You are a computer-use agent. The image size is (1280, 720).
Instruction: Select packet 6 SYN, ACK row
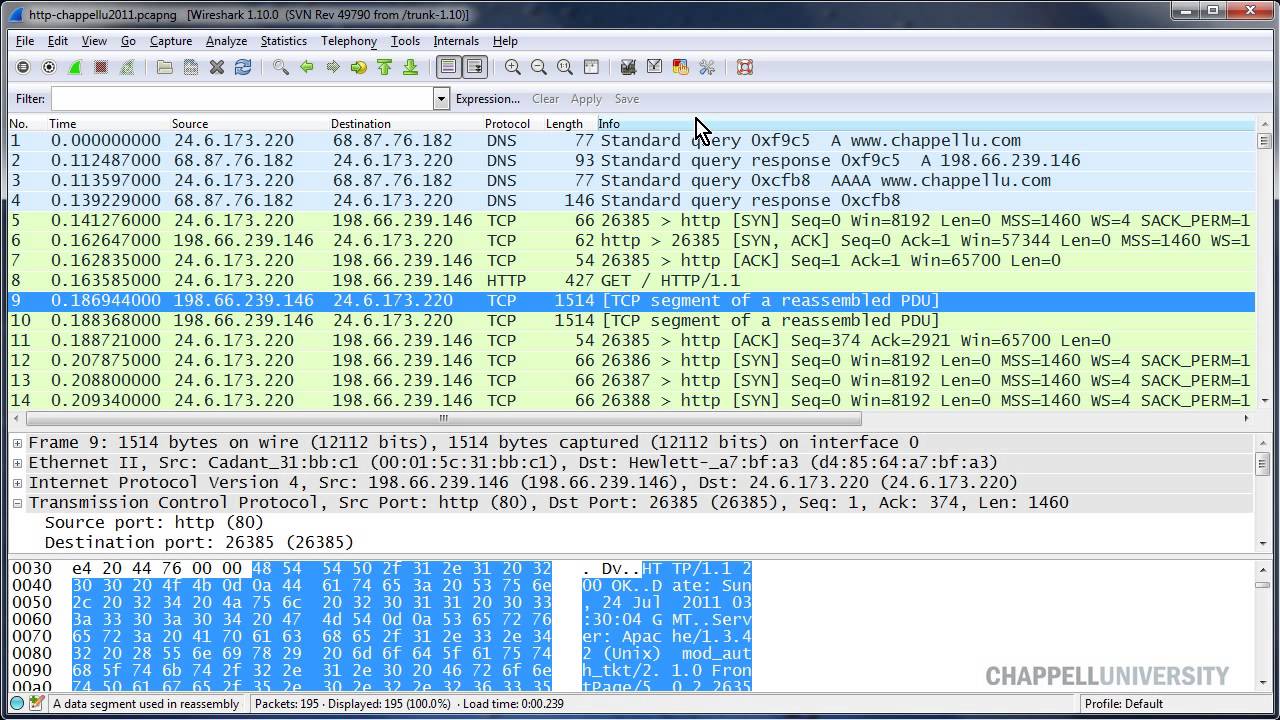(632, 241)
